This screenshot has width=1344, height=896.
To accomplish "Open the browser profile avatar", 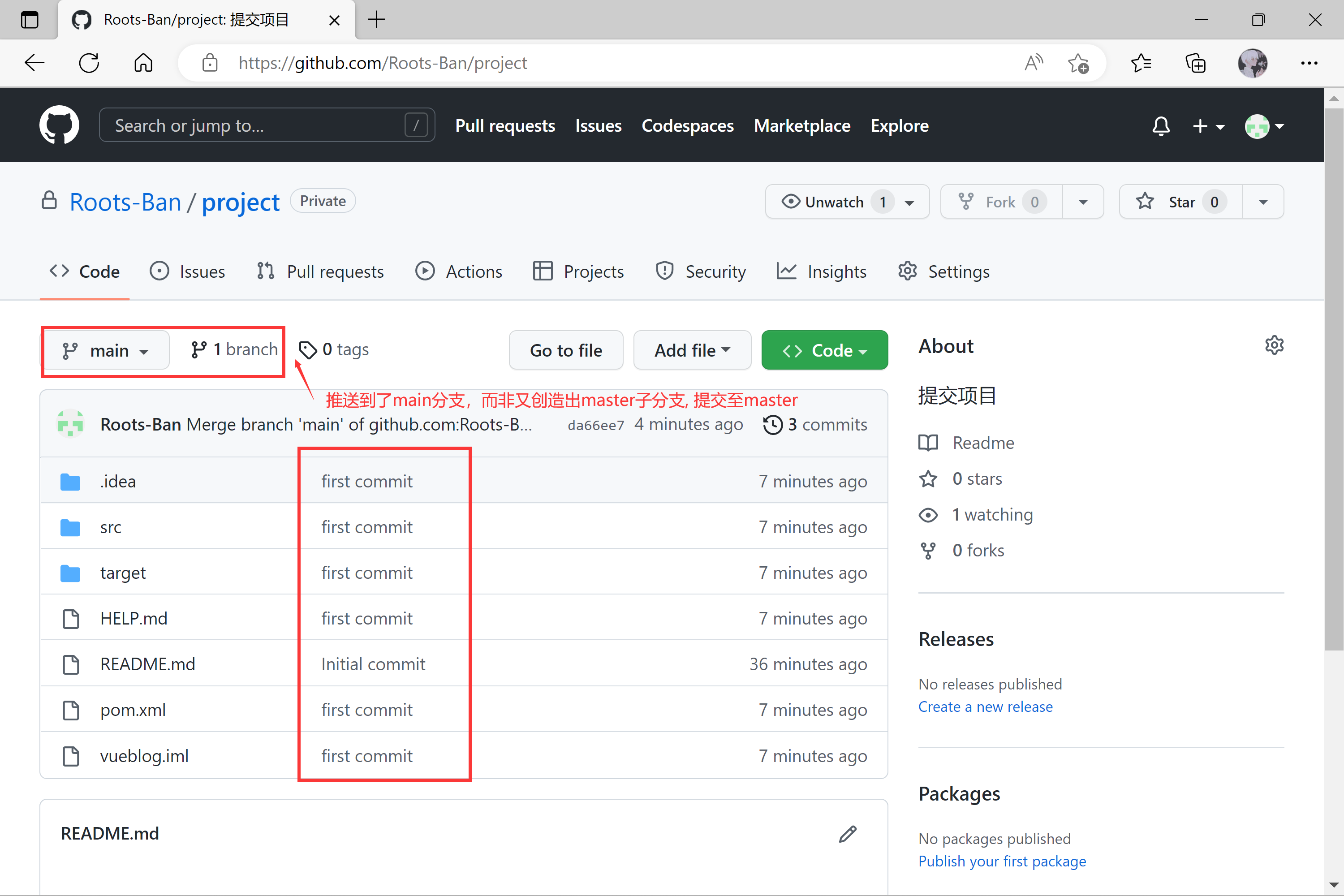I will point(1253,63).
